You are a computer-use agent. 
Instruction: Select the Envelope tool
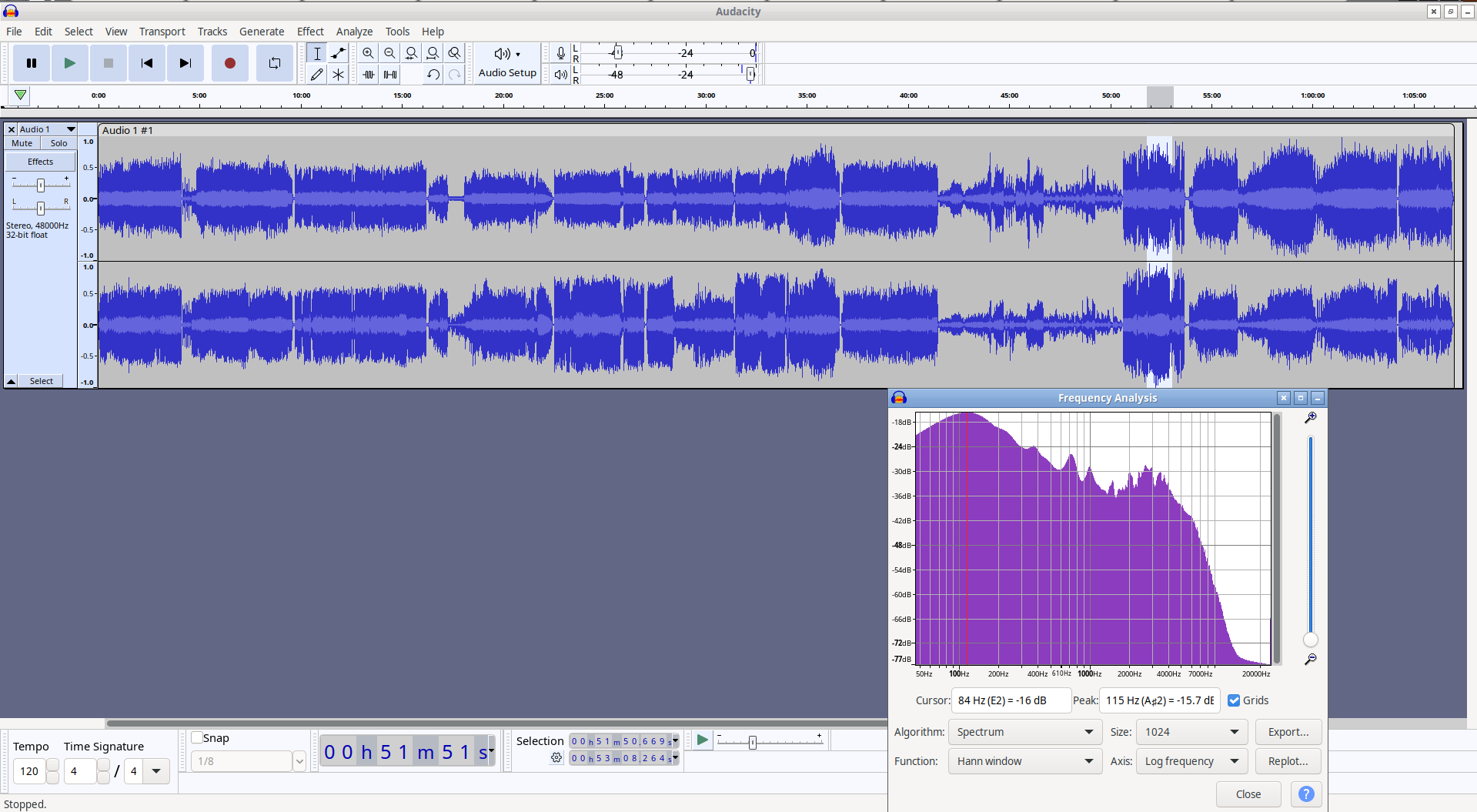[338, 53]
